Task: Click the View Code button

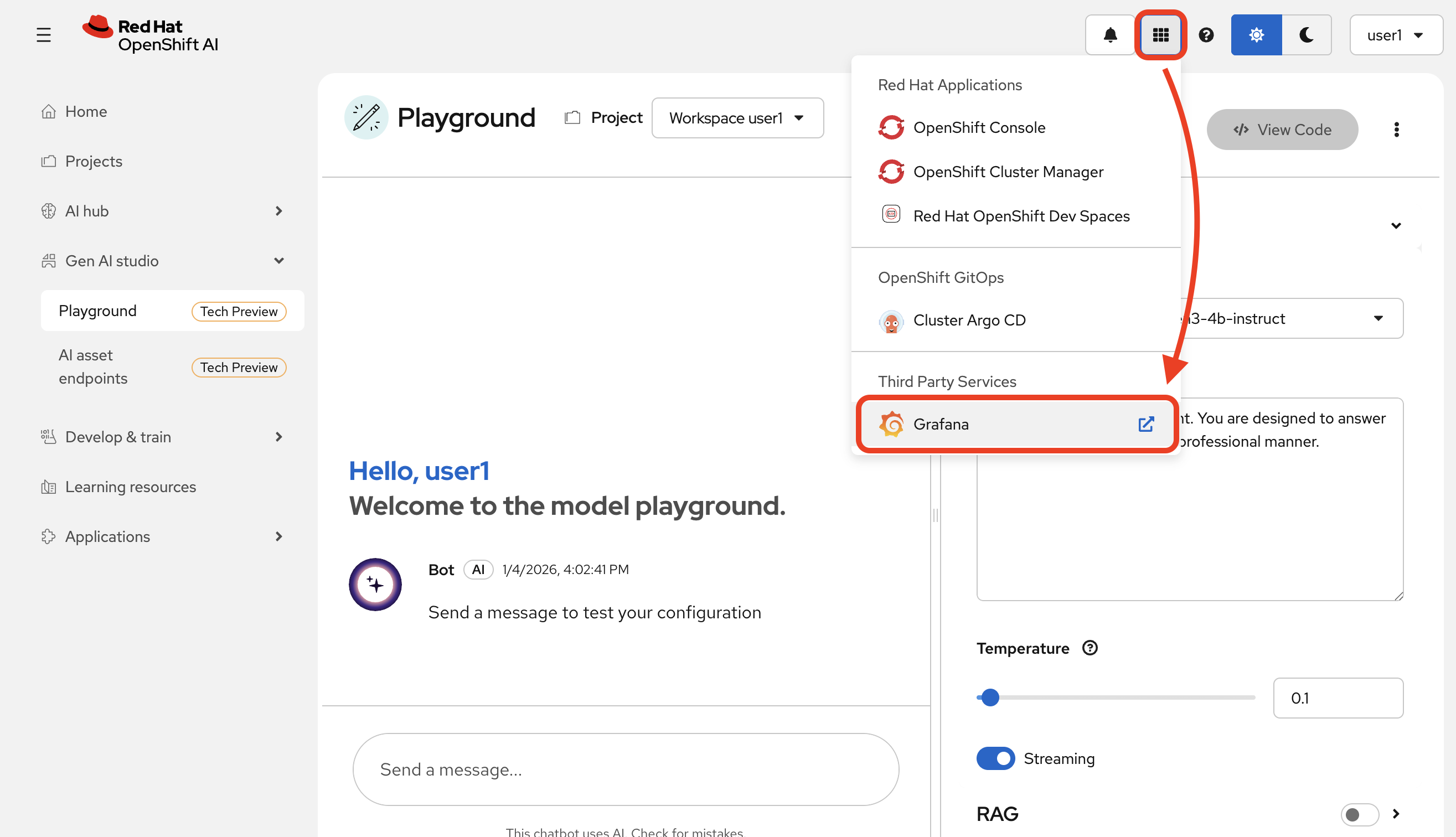Action: click(1282, 130)
